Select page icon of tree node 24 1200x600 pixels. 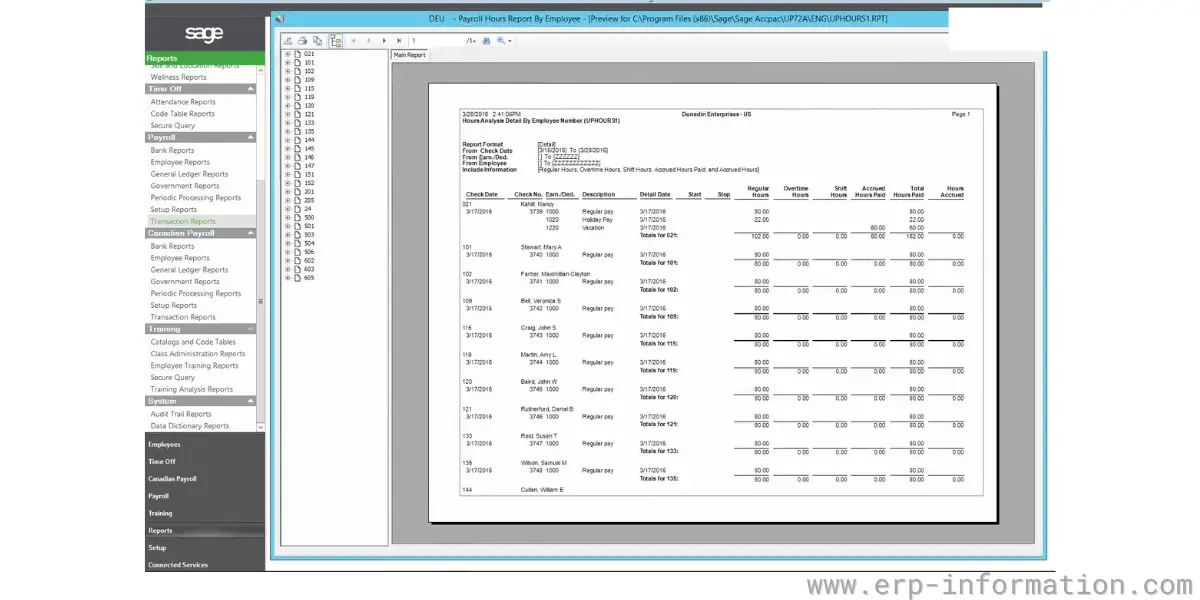click(297, 209)
